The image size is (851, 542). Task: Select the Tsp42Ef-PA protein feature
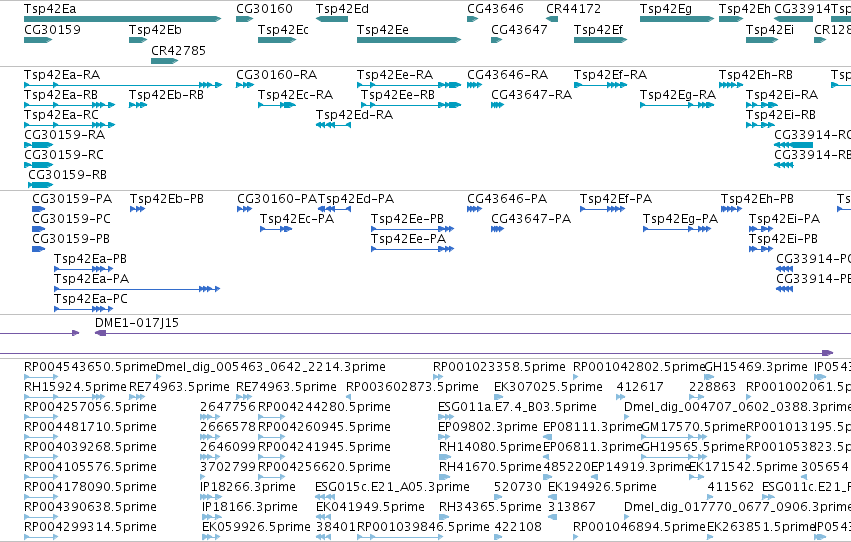(x=602, y=209)
